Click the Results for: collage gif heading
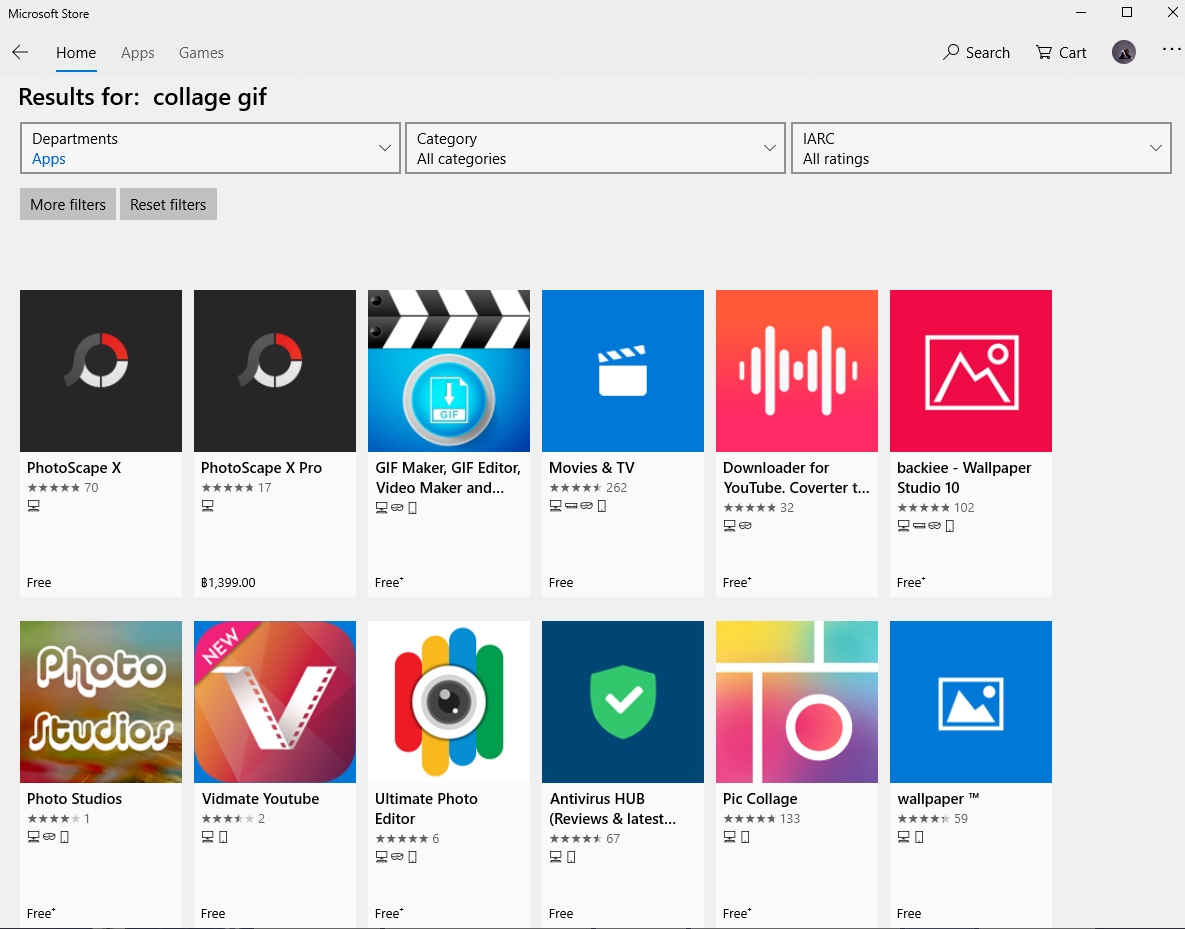 point(143,98)
